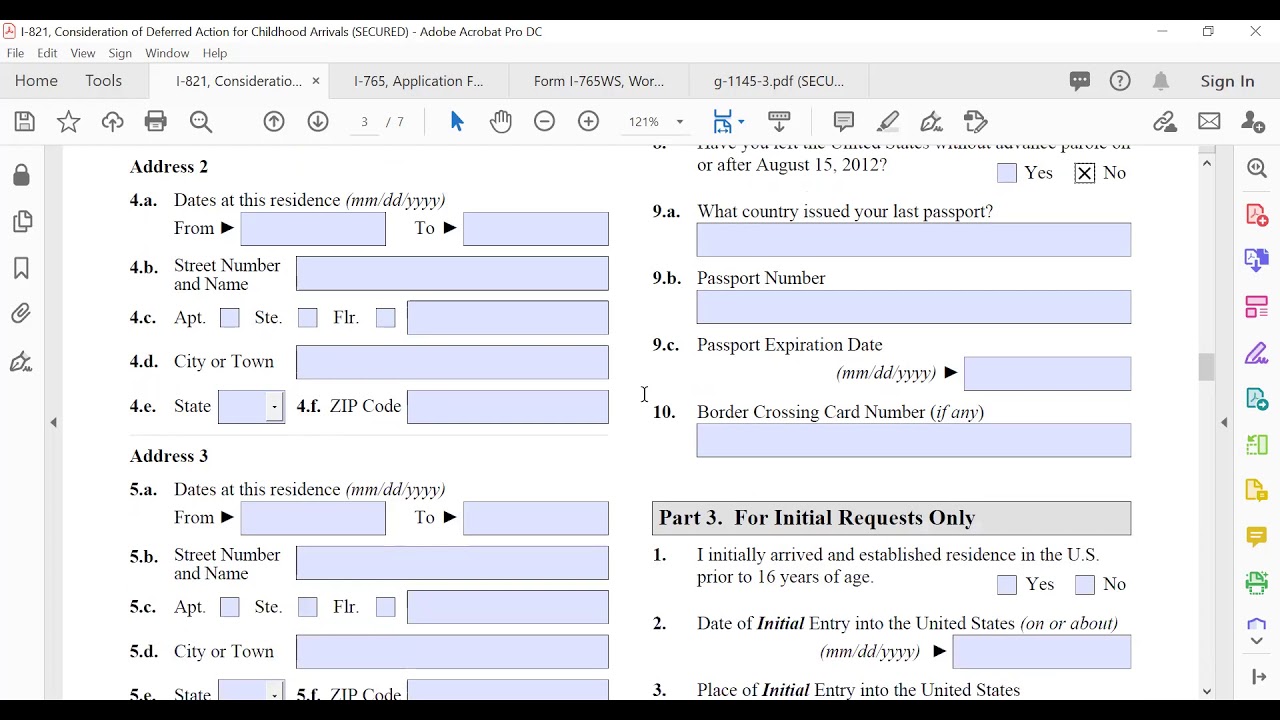This screenshot has height=720, width=1280.
Task: Open the yellow Comment tool in the right panel
Action: coord(1257,537)
